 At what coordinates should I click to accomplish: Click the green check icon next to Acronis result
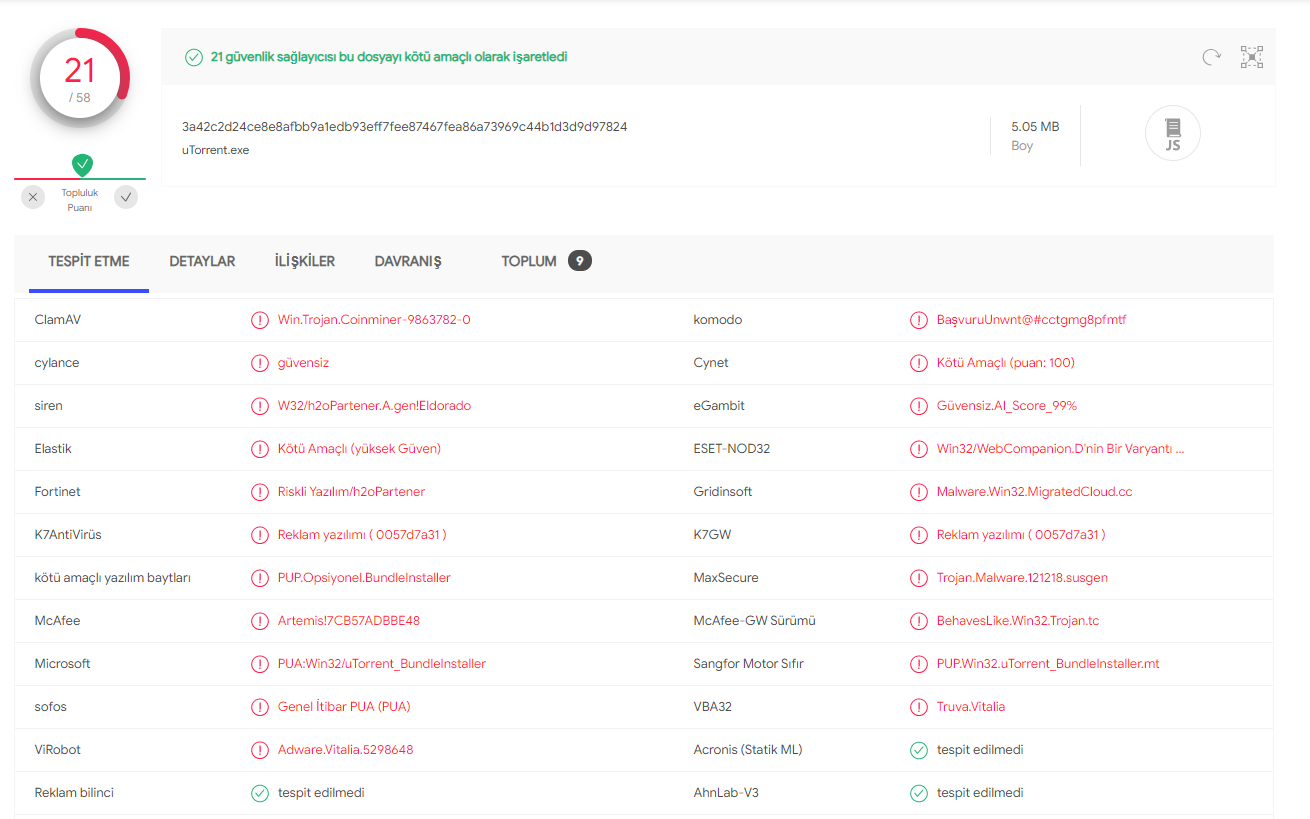pos(919,750)
